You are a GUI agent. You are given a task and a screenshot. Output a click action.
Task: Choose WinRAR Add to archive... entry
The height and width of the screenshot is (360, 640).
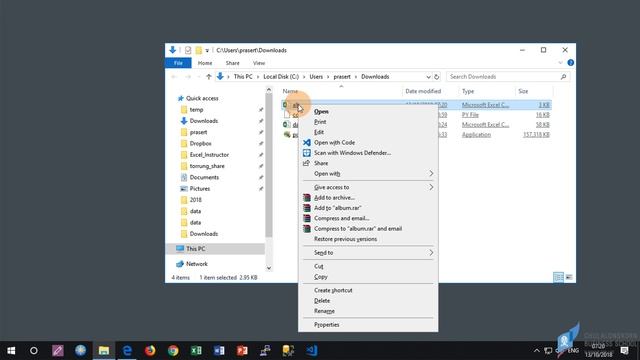334,198
